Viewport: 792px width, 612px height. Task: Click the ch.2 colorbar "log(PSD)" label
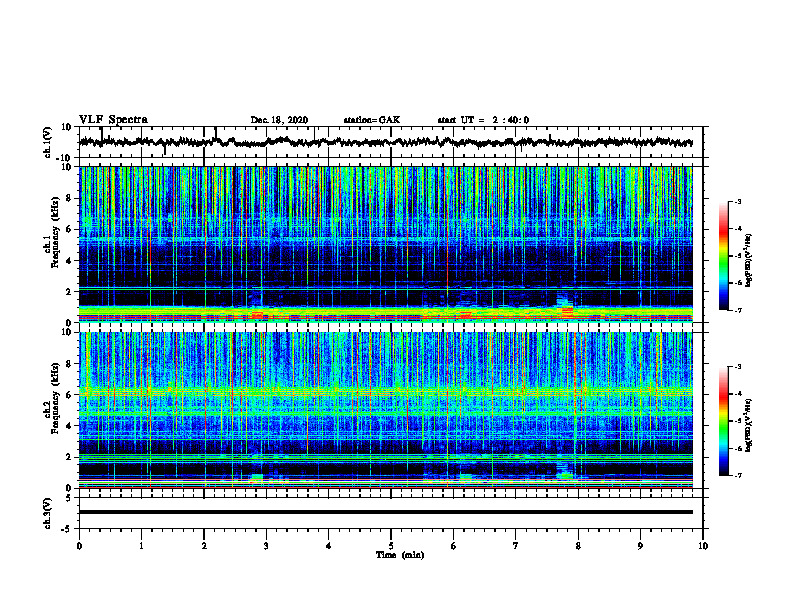[x=749, y=425]
